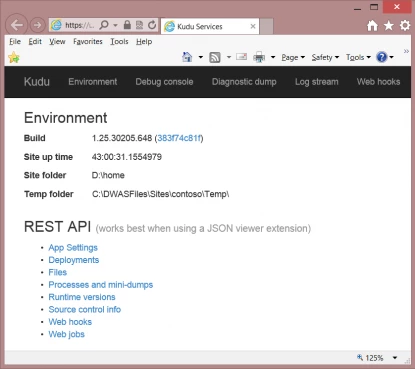Click the https address field
The height and width of the screenshot is (369, 415).
79,25
